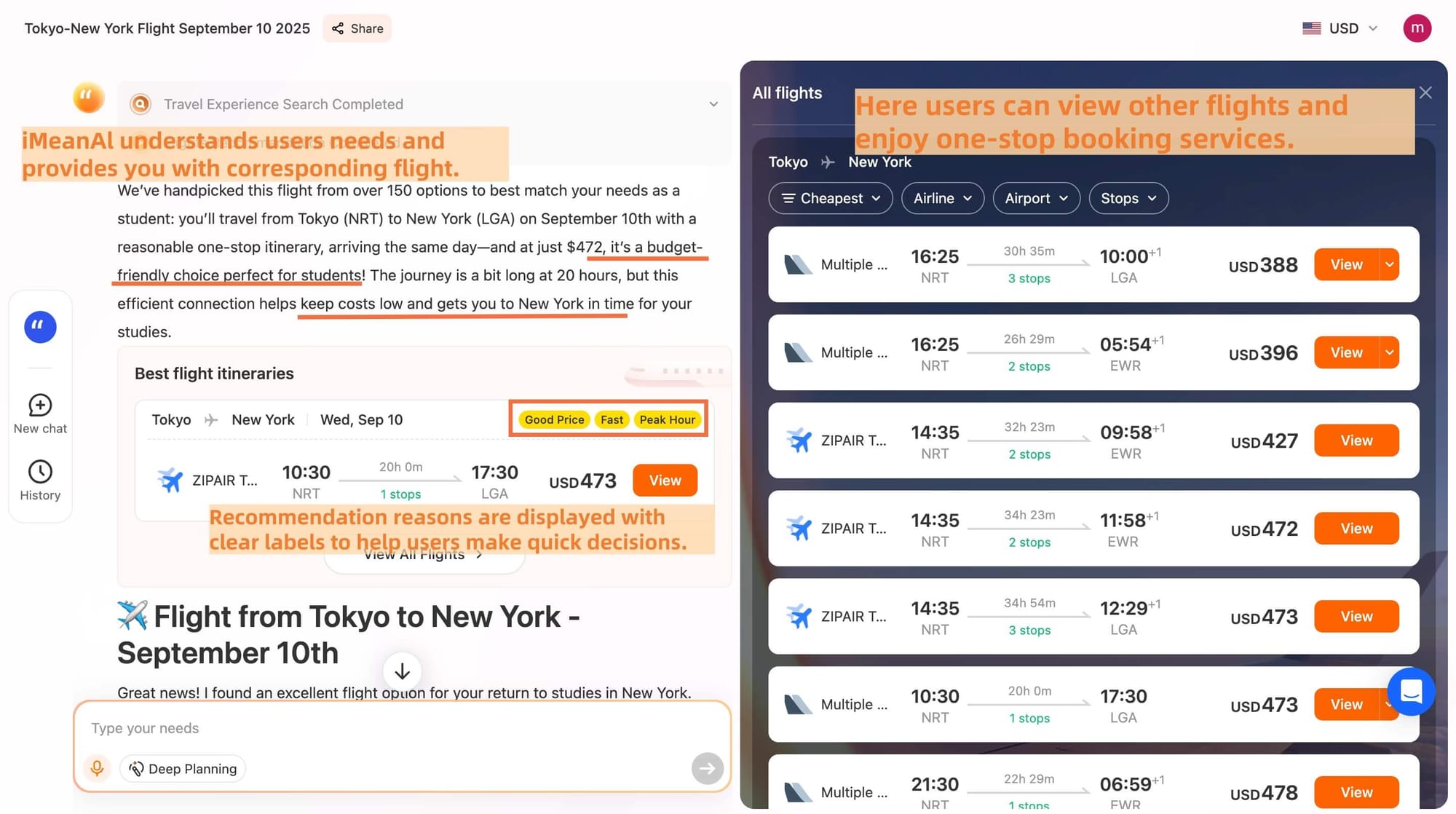
Task: Open the Cheapest sort dropdown
Action: 830,198
